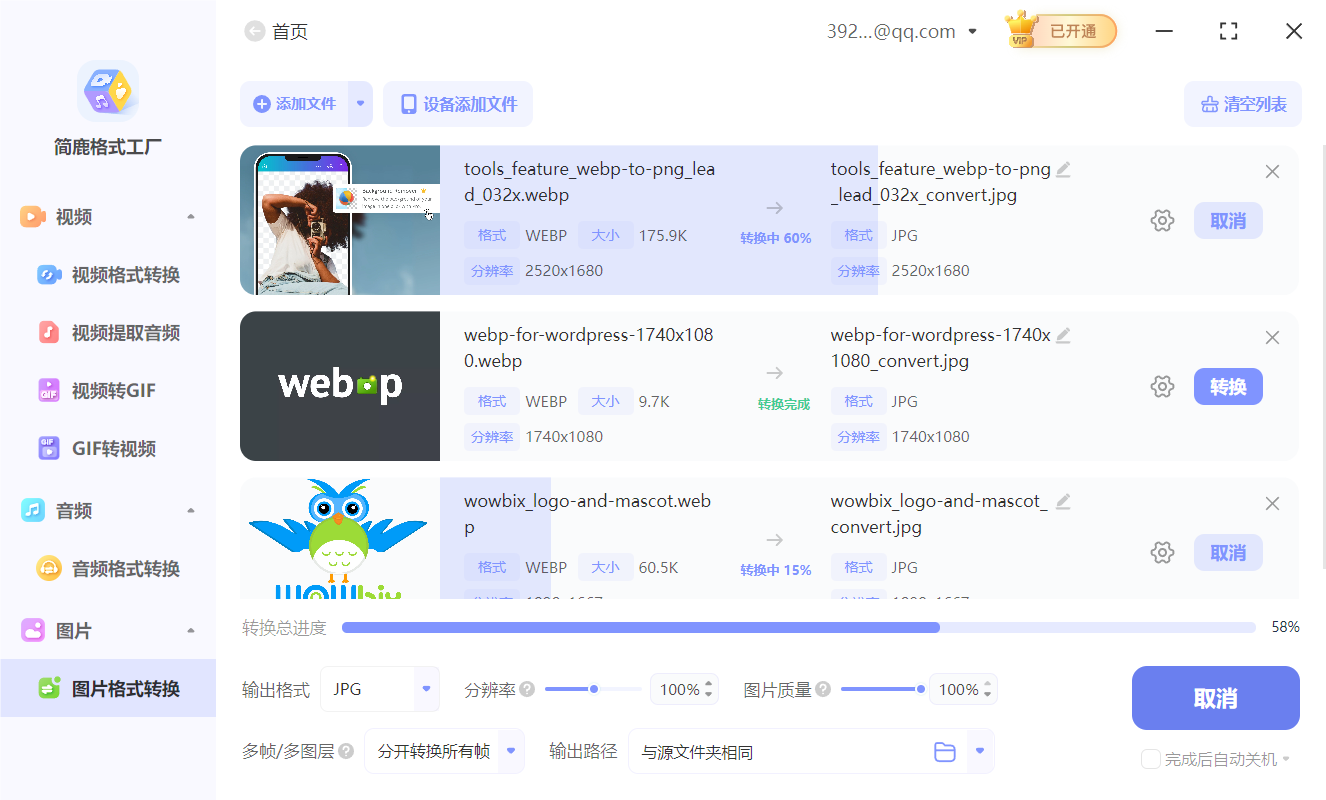Click the 清空列表 button
The height and width of the screenshot is (800, 1326).
[1242, 104]
